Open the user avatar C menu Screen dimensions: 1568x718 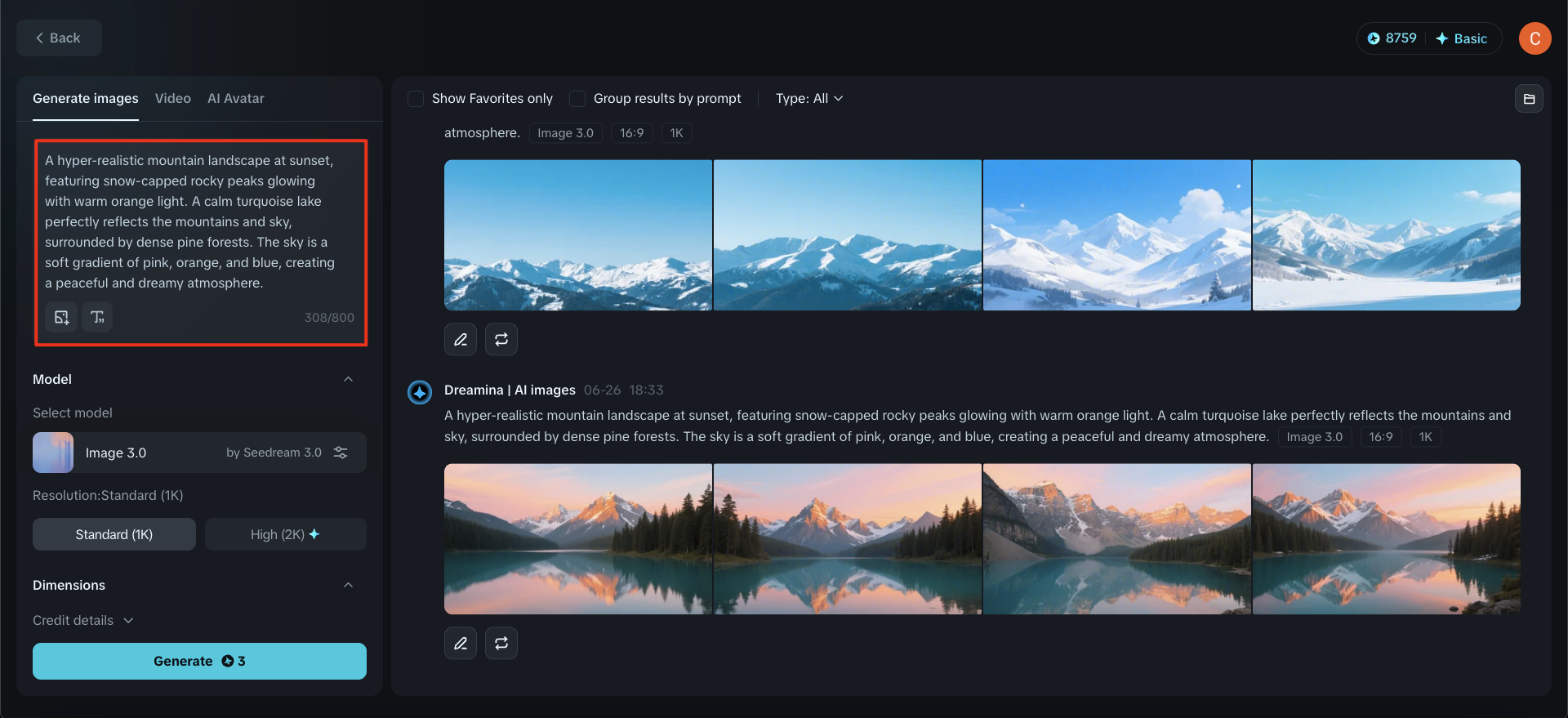[x=1535, y=38]
